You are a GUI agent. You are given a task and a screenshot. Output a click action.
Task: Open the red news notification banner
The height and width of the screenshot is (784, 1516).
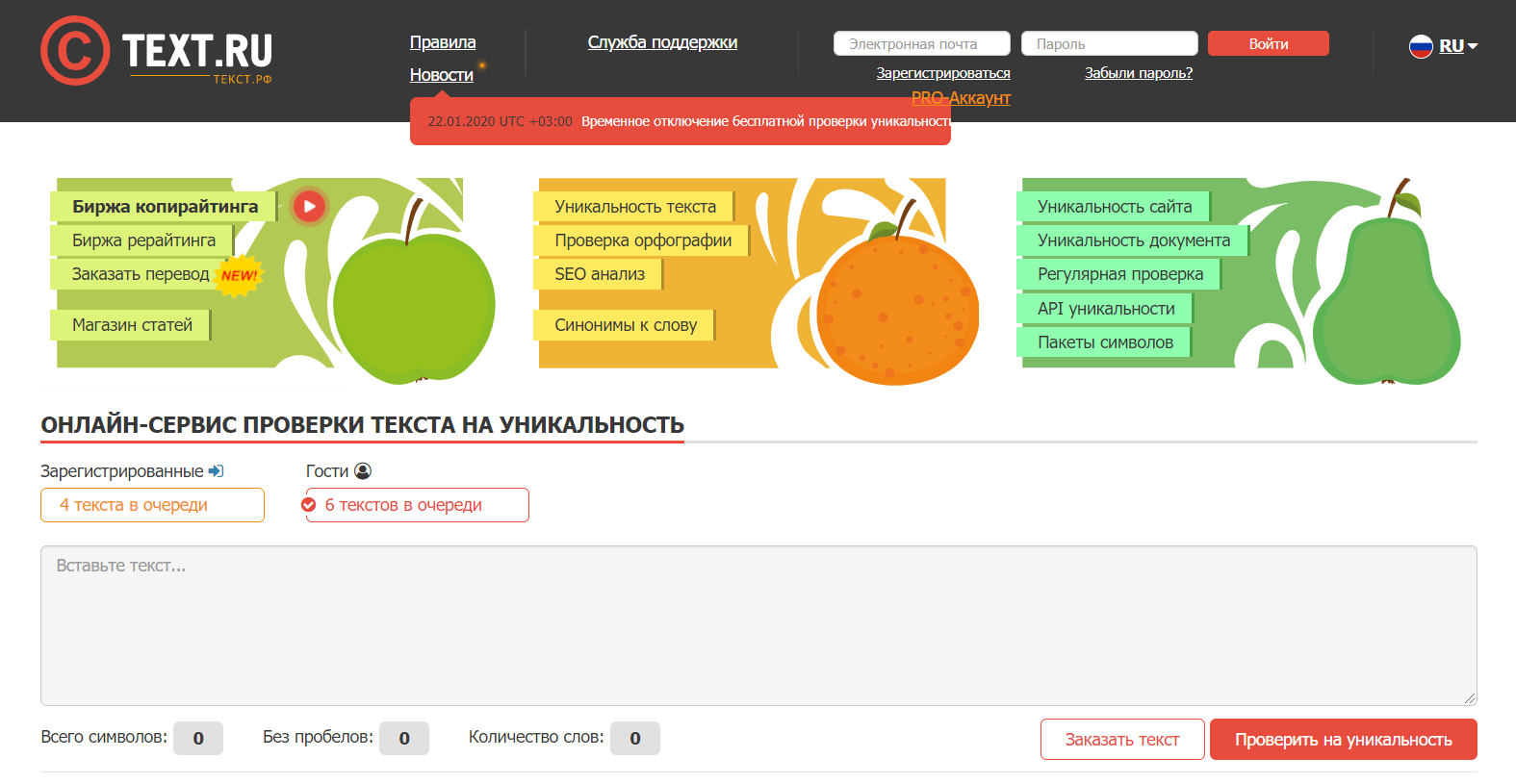click(681, 121)
